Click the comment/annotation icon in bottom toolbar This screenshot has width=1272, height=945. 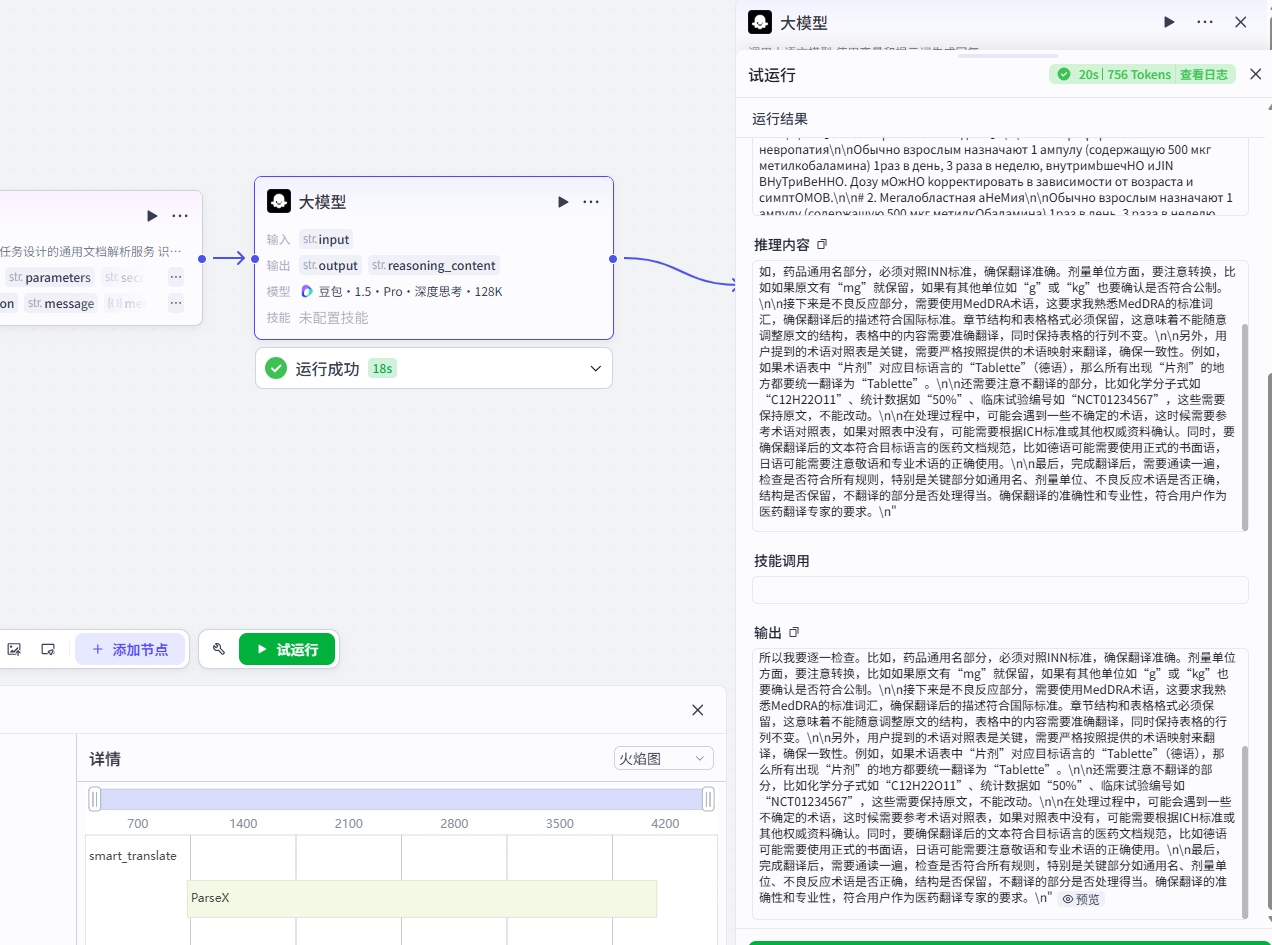point(47,649)
